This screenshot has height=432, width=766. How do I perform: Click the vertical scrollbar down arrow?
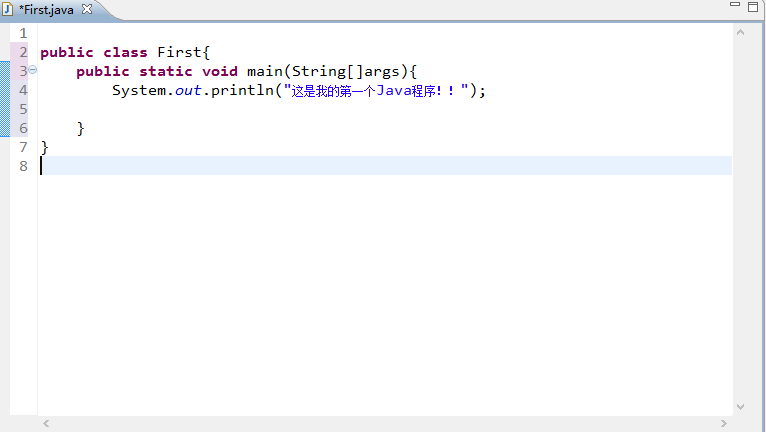[740, 407]
